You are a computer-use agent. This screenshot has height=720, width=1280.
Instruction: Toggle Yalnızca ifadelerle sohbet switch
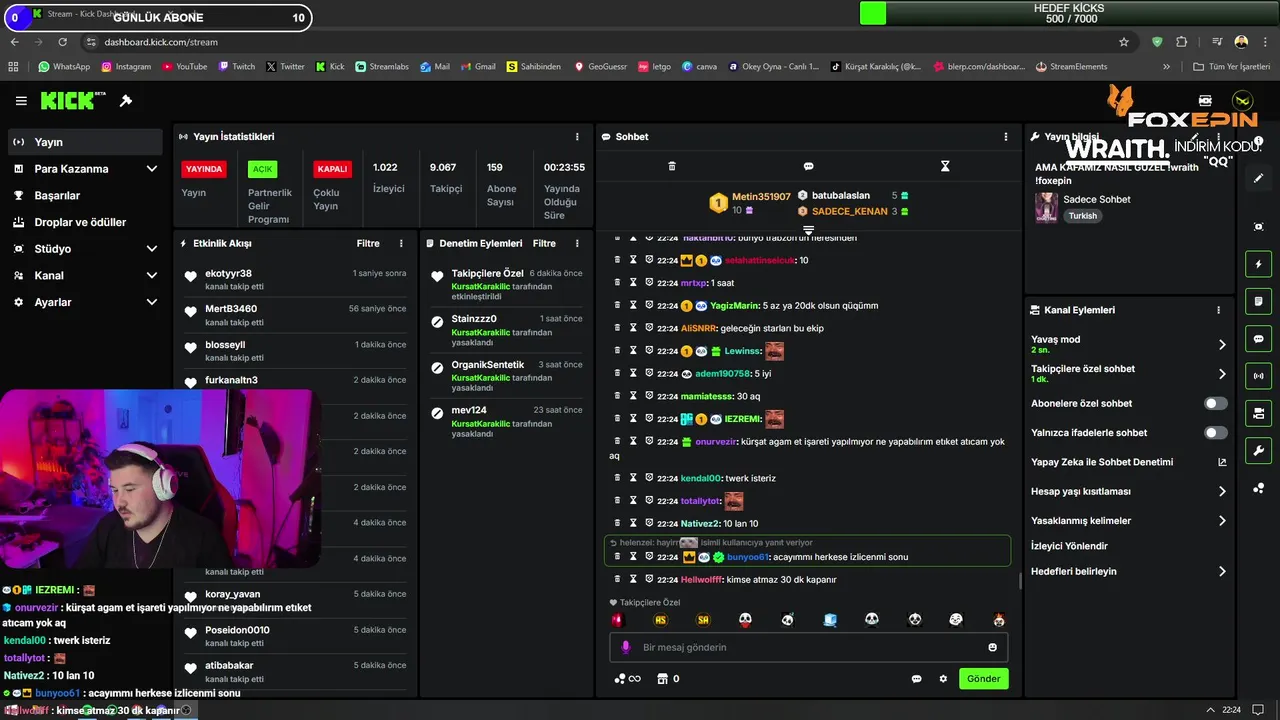(1216, 433)
